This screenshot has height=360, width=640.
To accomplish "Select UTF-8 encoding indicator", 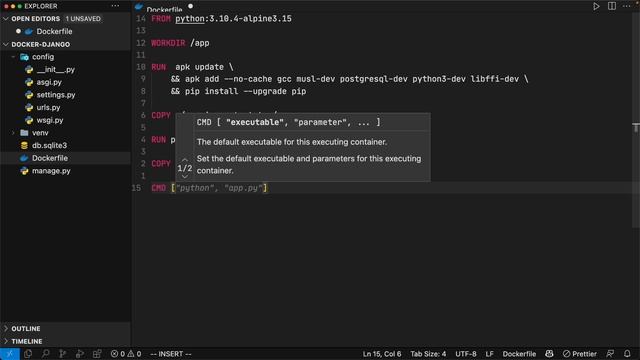I will 466,354.
